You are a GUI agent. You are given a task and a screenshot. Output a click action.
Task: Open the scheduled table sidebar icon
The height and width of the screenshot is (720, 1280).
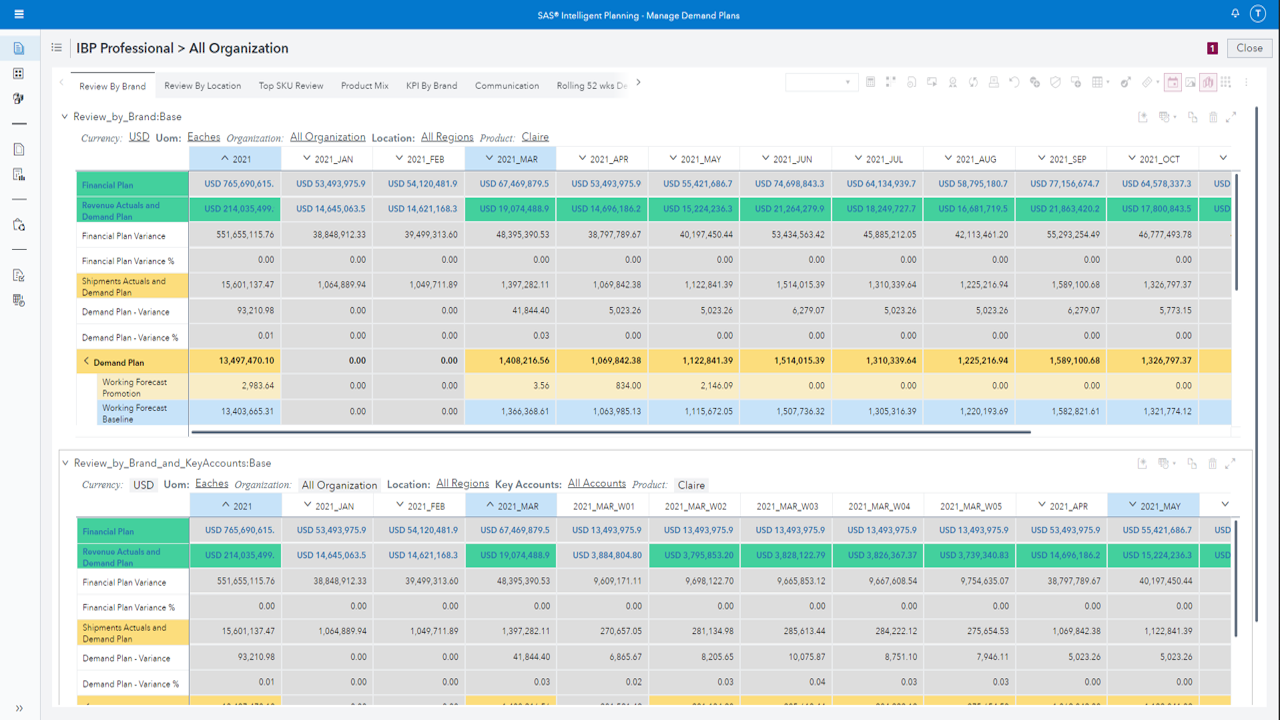[19, 300]
